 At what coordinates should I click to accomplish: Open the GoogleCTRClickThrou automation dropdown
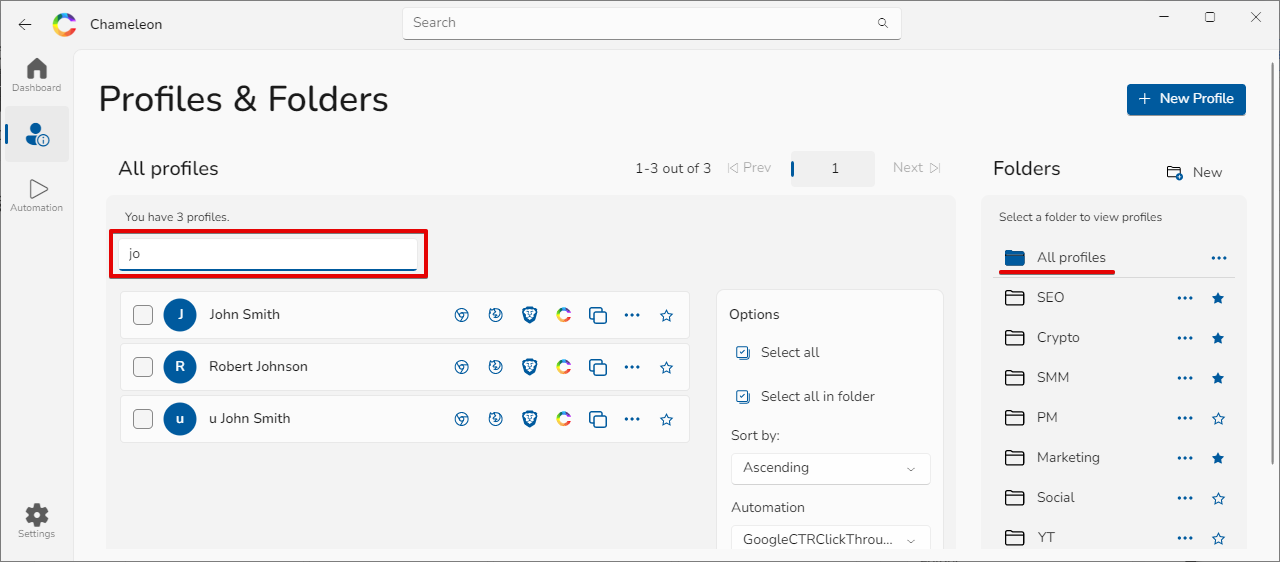(x=830, y=539)
